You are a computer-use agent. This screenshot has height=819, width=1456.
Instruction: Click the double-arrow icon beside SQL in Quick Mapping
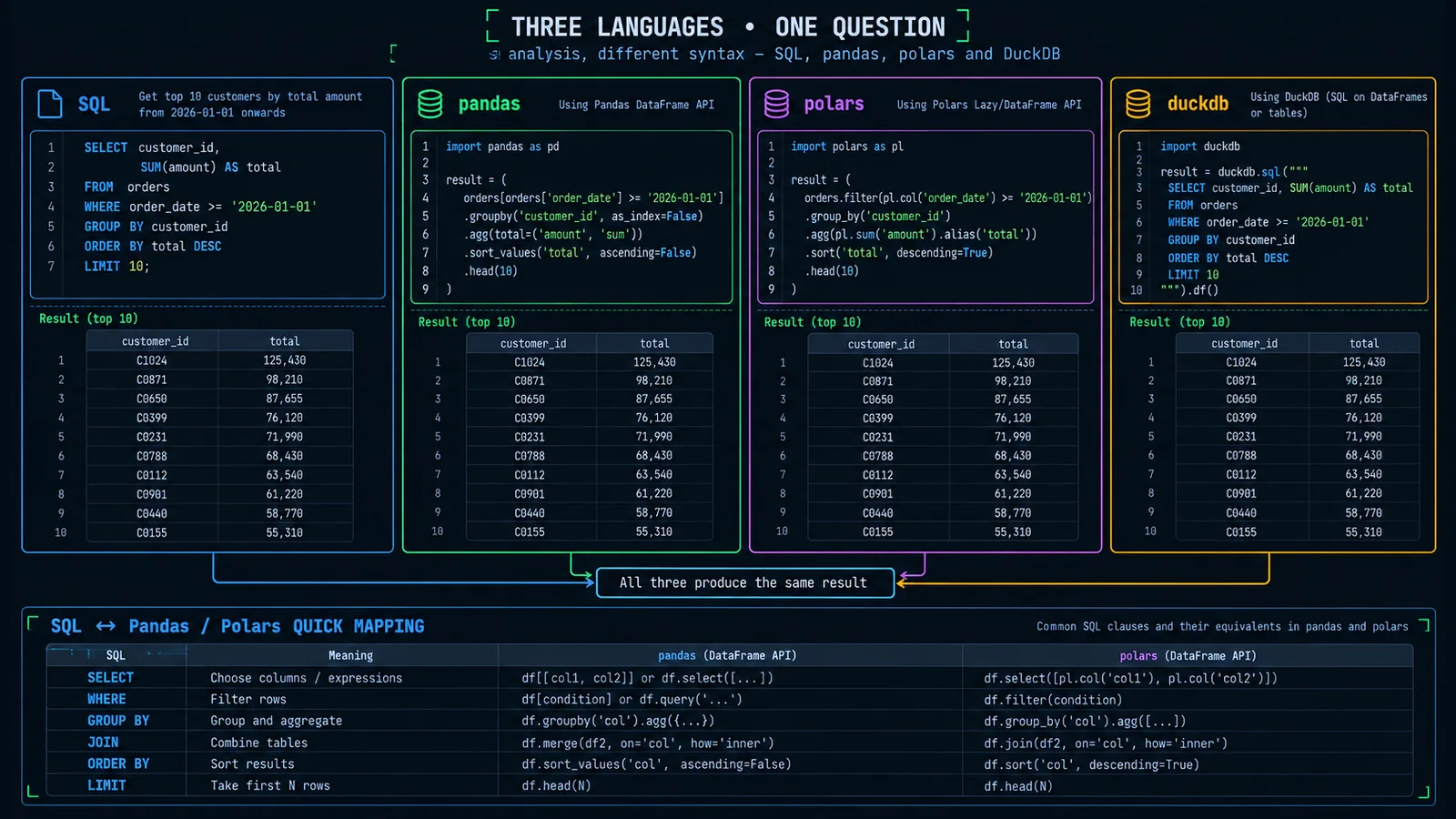pos(106,626)
